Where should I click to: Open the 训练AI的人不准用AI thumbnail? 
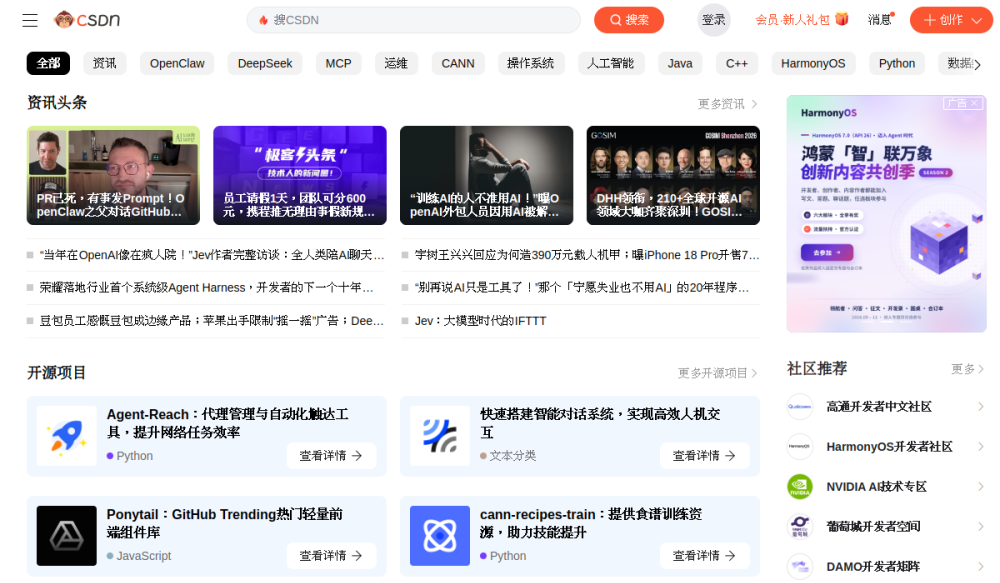tap(487, 175)
